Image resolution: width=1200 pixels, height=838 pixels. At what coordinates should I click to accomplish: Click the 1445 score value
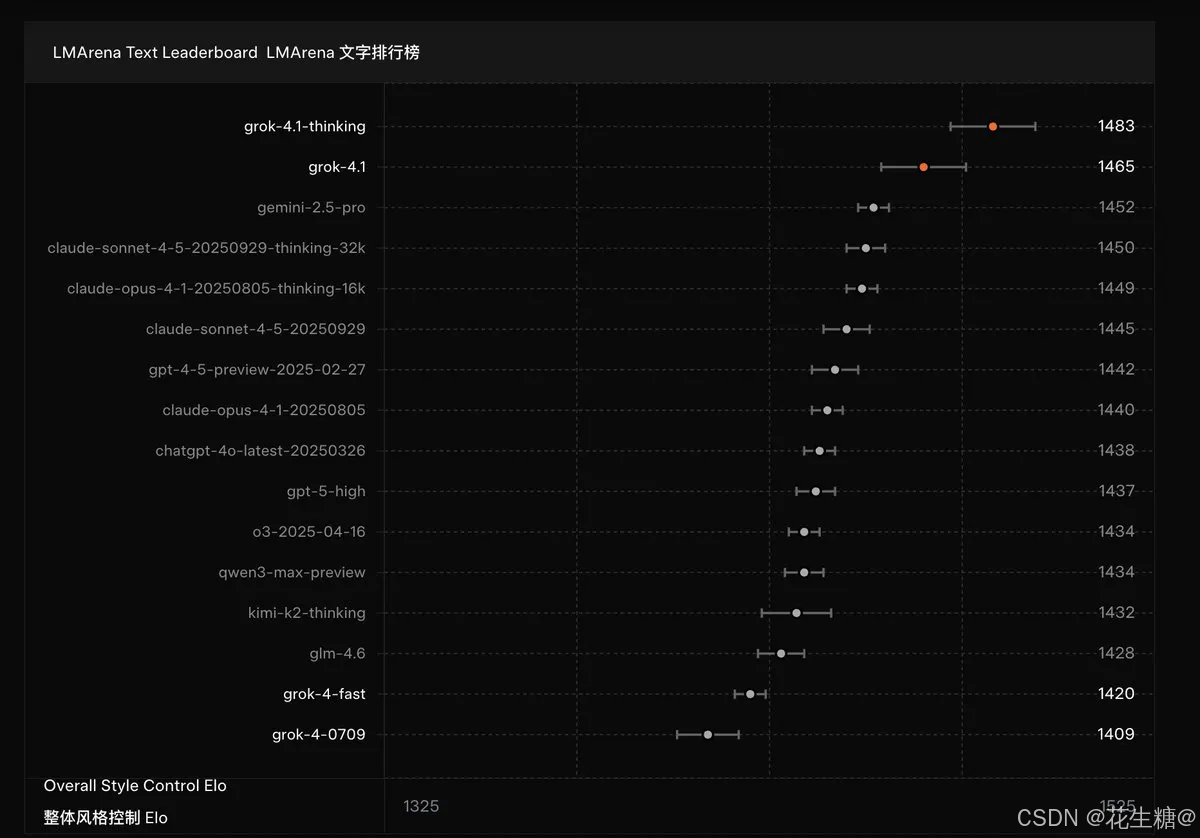coord(1116,329)
